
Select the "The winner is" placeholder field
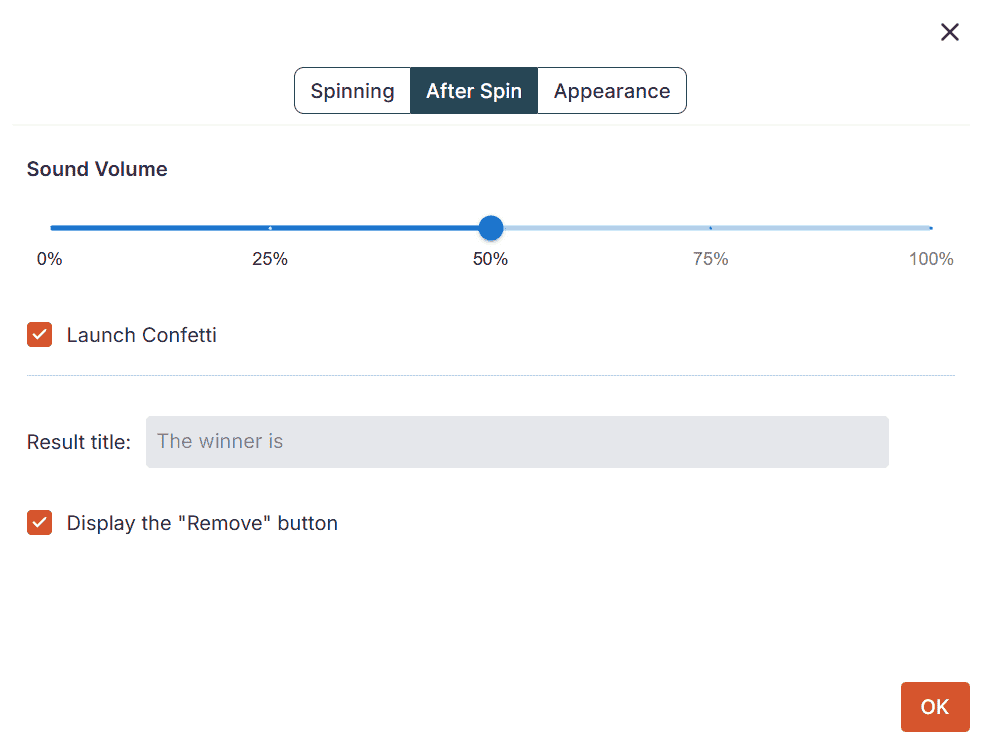[x=517, y=441]
